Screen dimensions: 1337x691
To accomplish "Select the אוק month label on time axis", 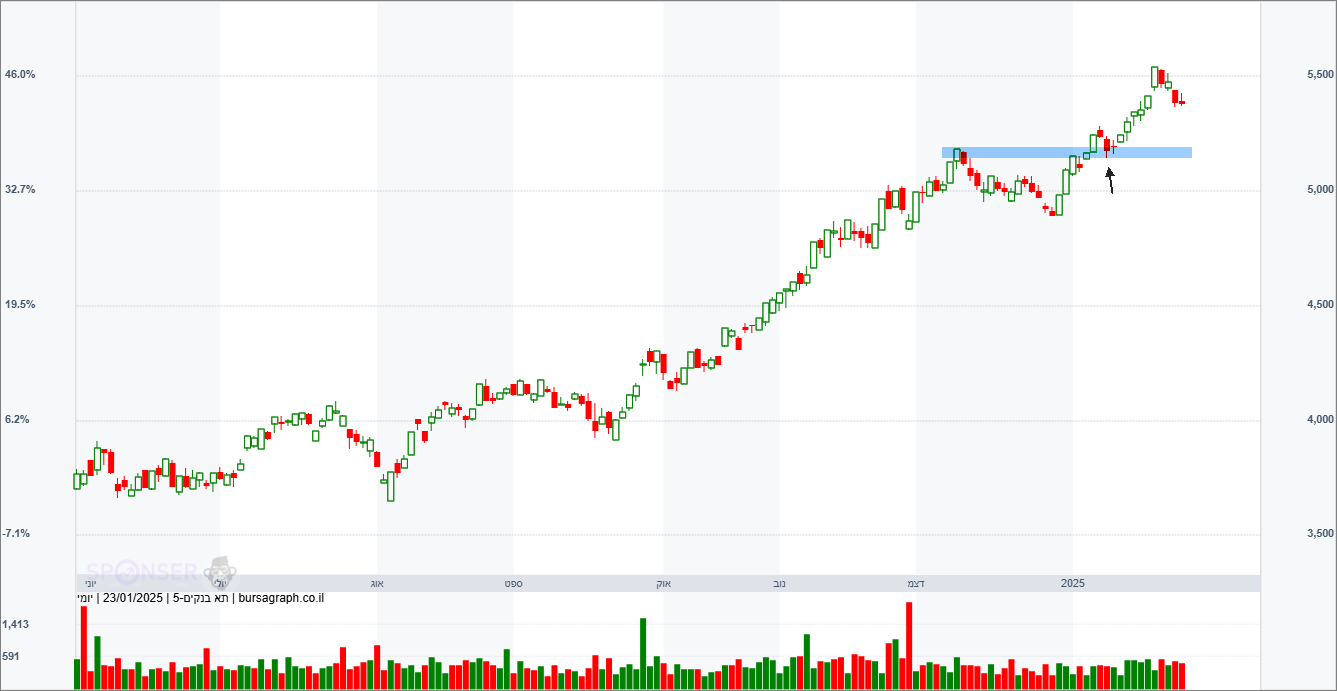I will click(x=663, y=583).
